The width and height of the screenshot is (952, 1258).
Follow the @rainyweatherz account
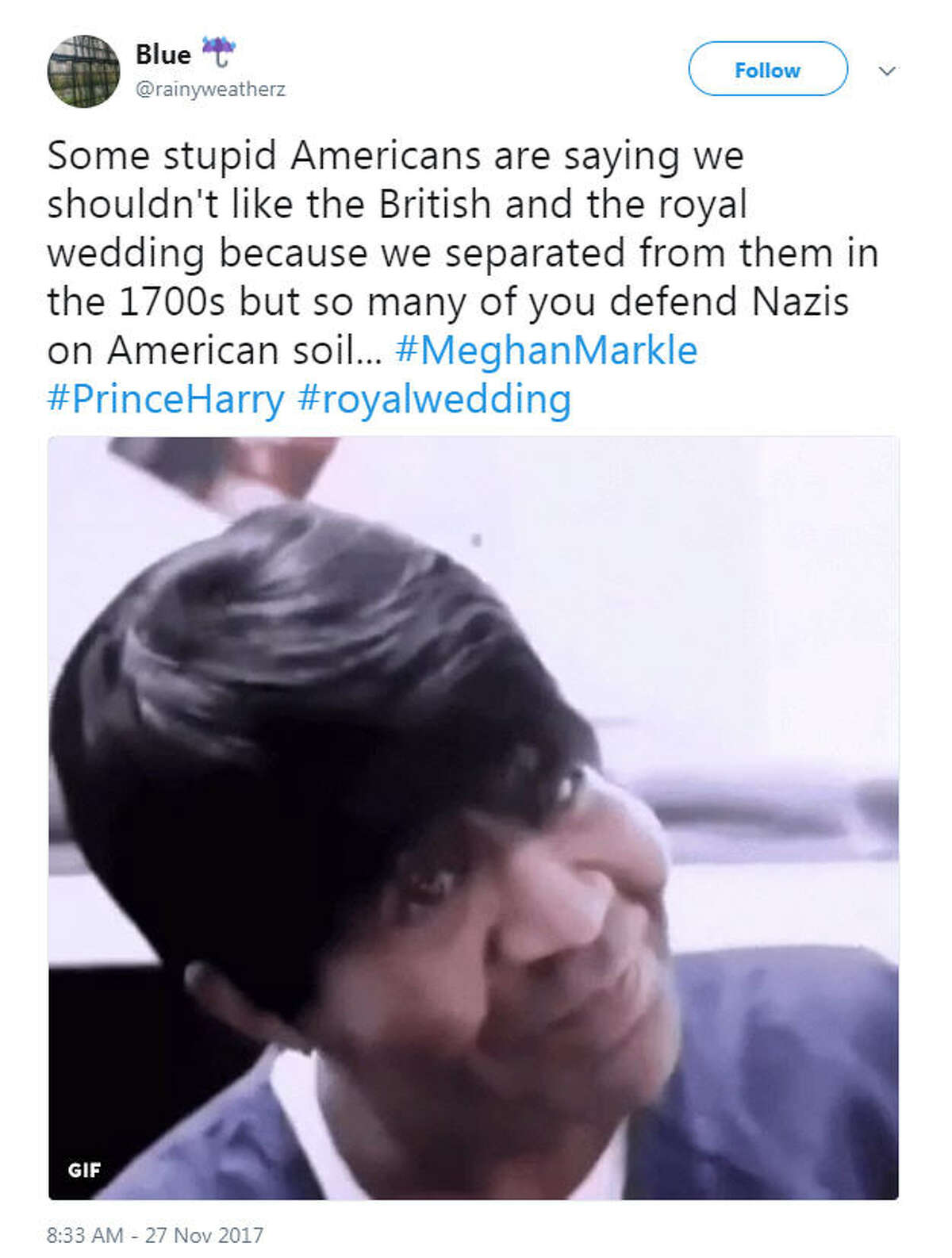point(767,70)
